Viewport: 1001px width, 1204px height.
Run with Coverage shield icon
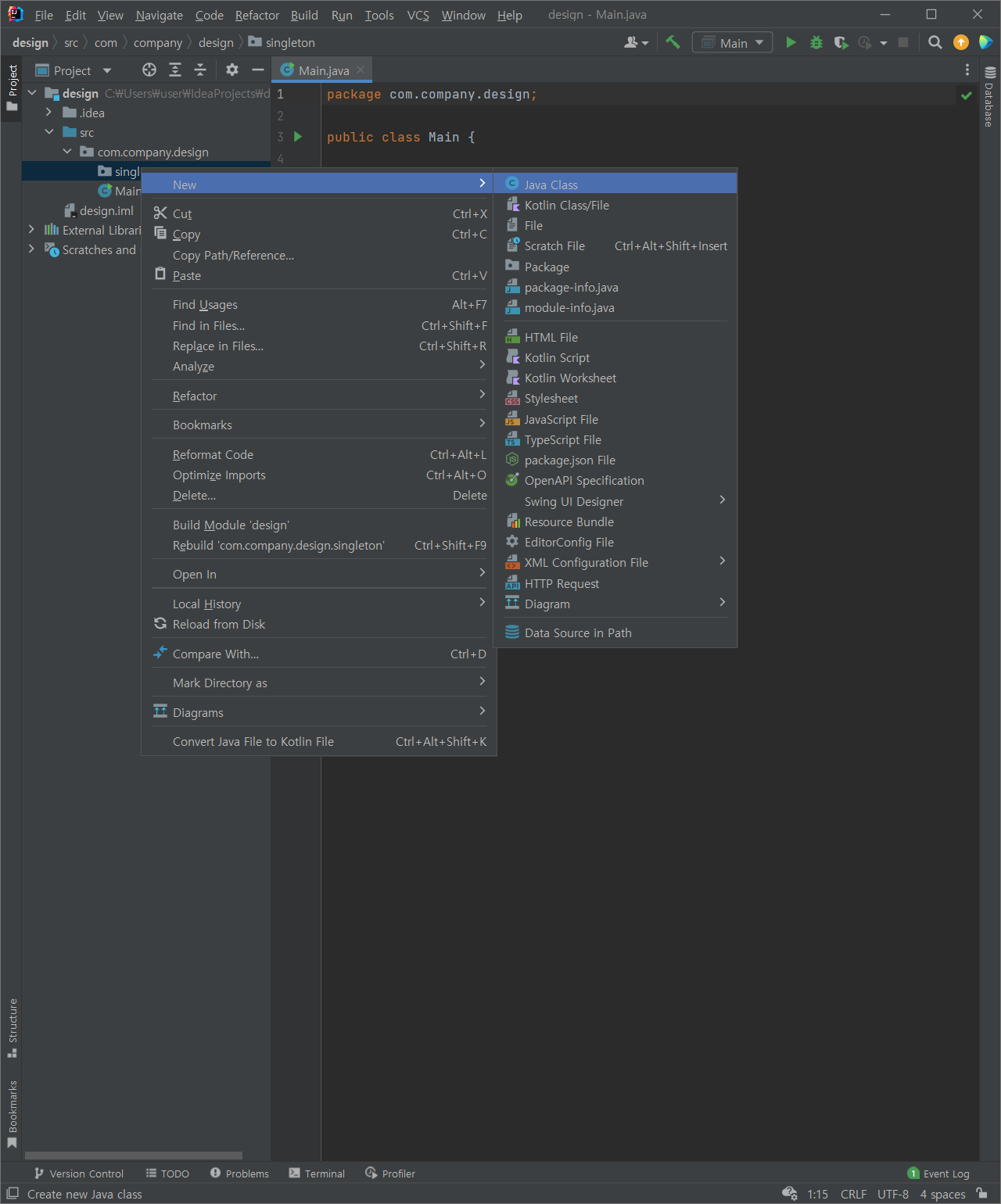click(x=841, y=42)
